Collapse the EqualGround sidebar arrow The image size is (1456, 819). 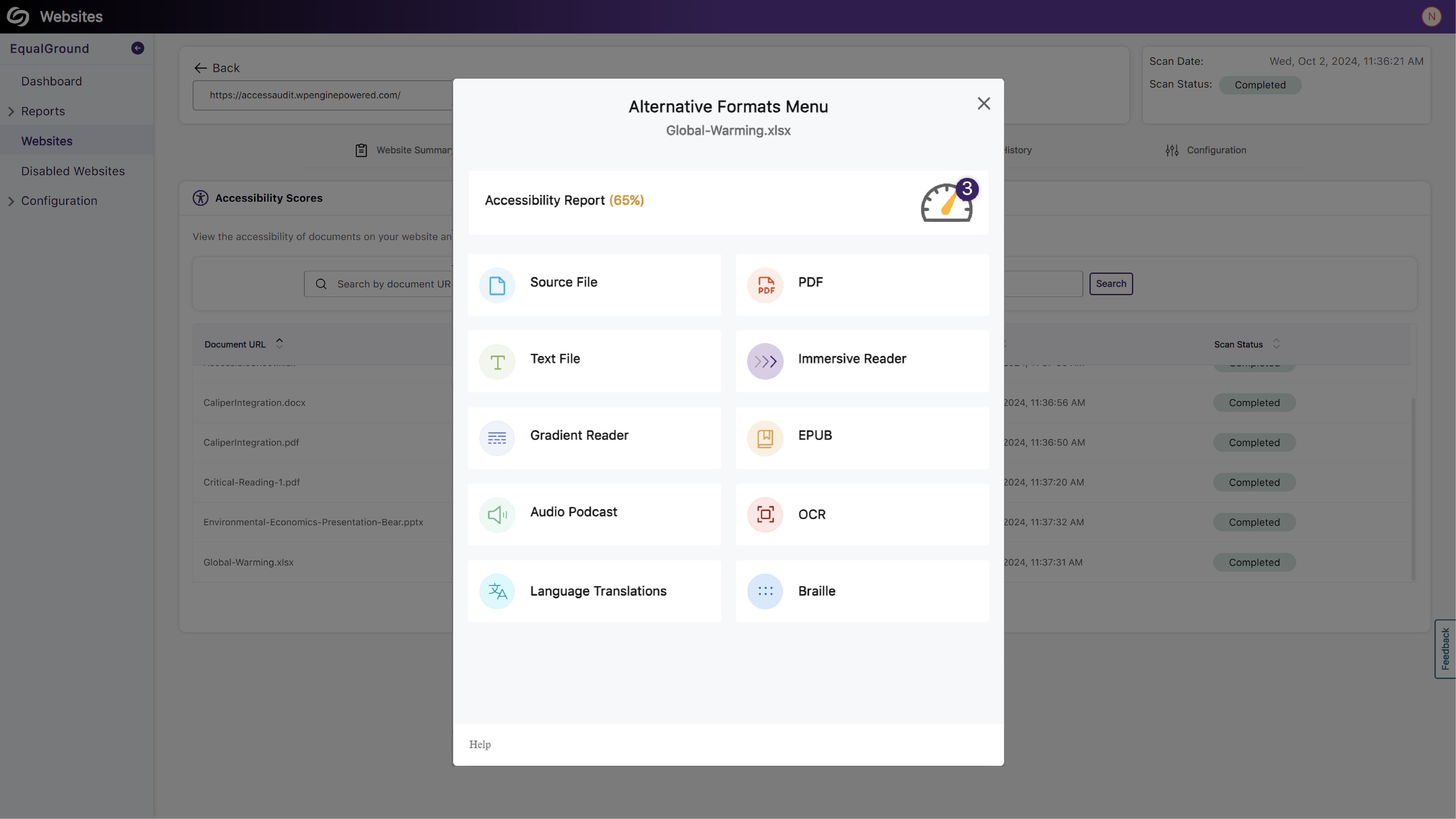pos(137,48)
